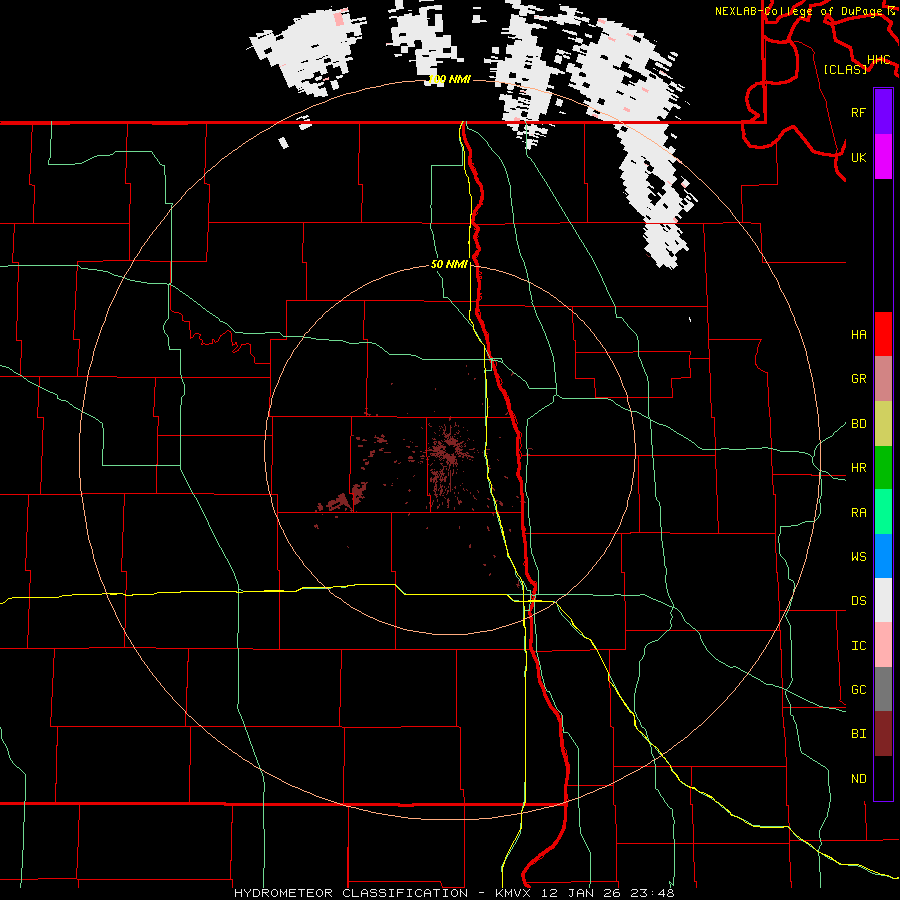Click the yellow BD legend color
This screenshot has width=900, height=900.
click(883, 424)
